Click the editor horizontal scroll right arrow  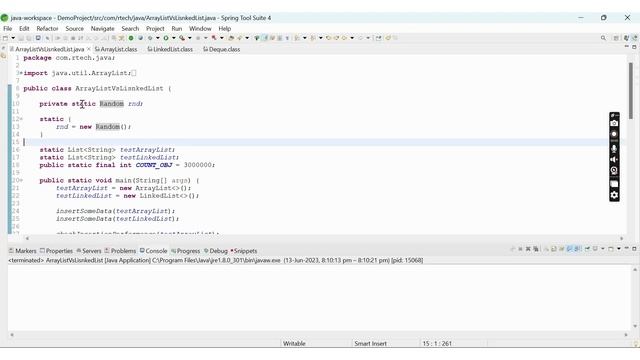622,238
